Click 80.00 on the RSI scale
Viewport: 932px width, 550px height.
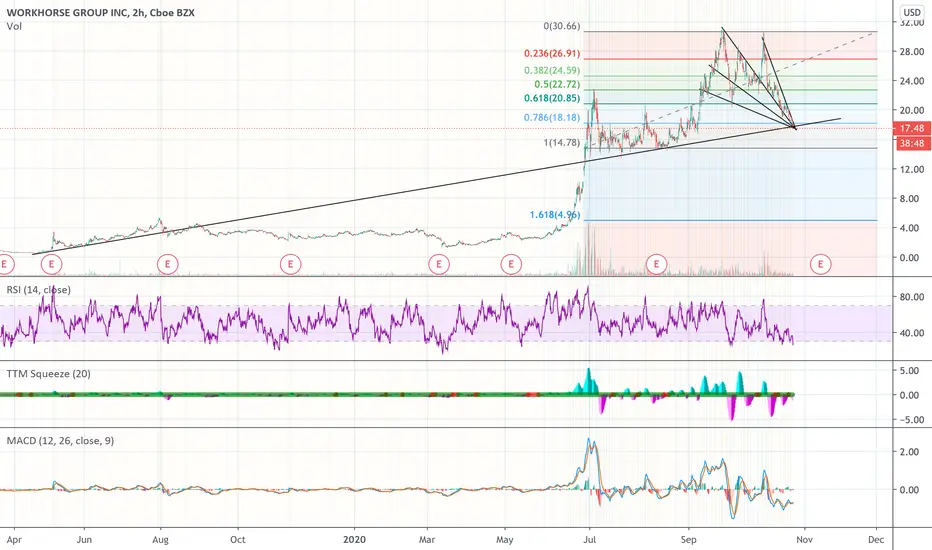point(912,297)
